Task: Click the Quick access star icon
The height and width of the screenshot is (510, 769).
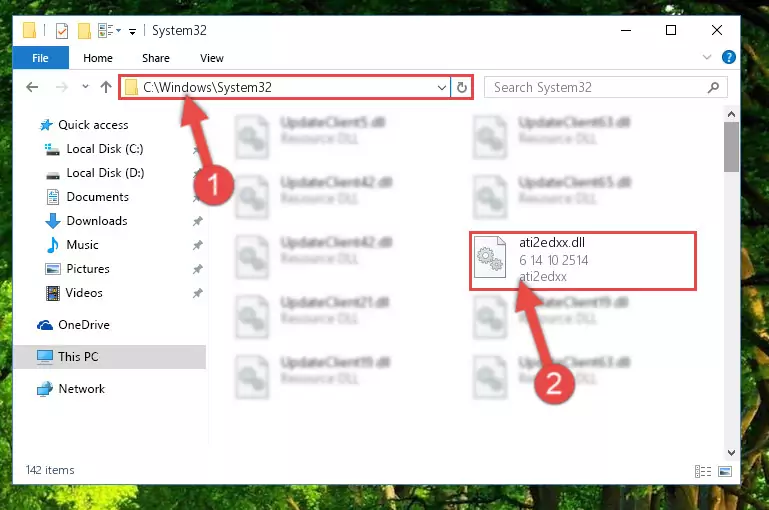Action: pos(46,125)
